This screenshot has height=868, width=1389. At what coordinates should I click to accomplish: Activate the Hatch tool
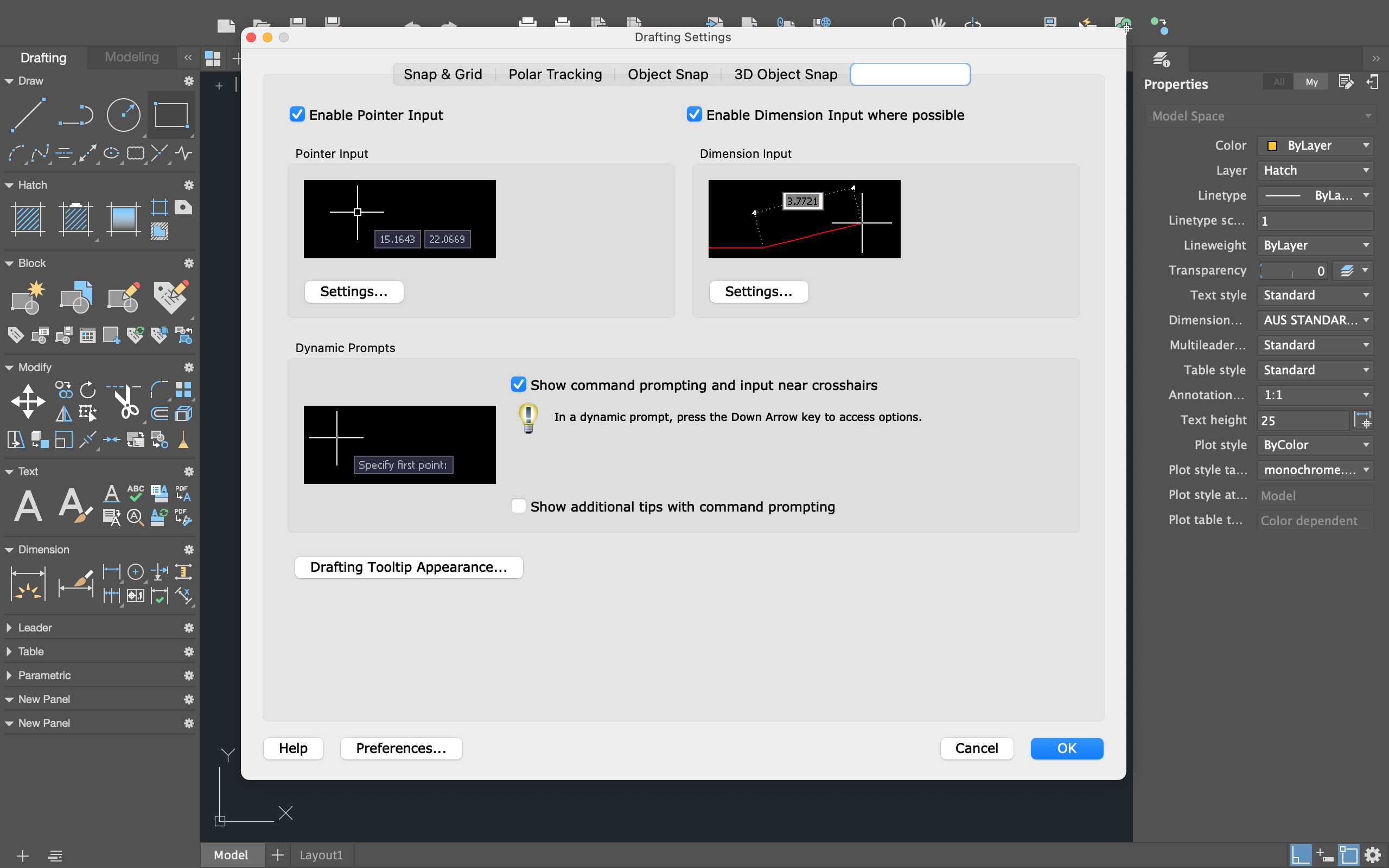pos(27,219)
